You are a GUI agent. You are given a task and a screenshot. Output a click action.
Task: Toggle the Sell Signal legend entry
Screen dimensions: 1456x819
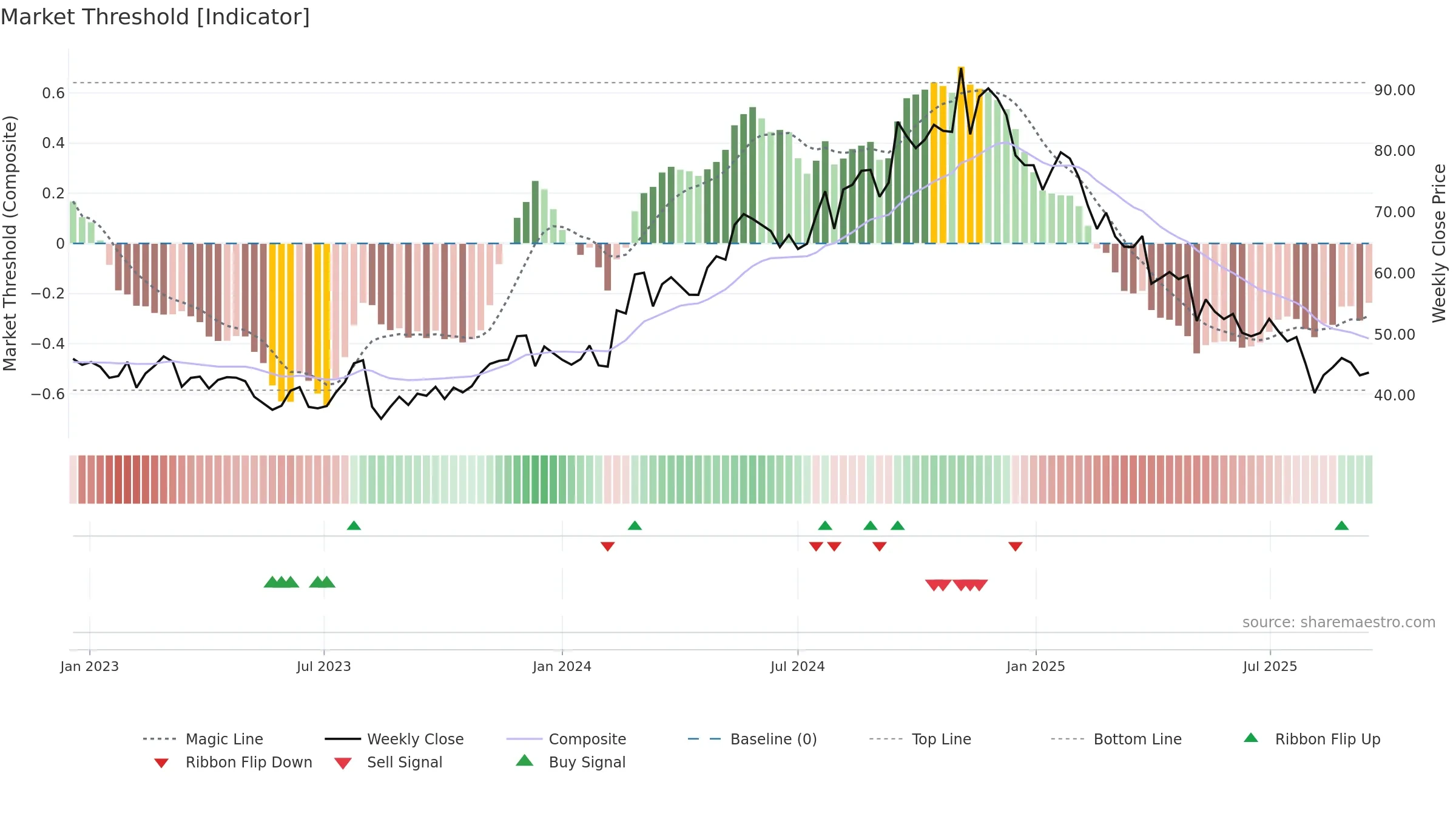388,762
